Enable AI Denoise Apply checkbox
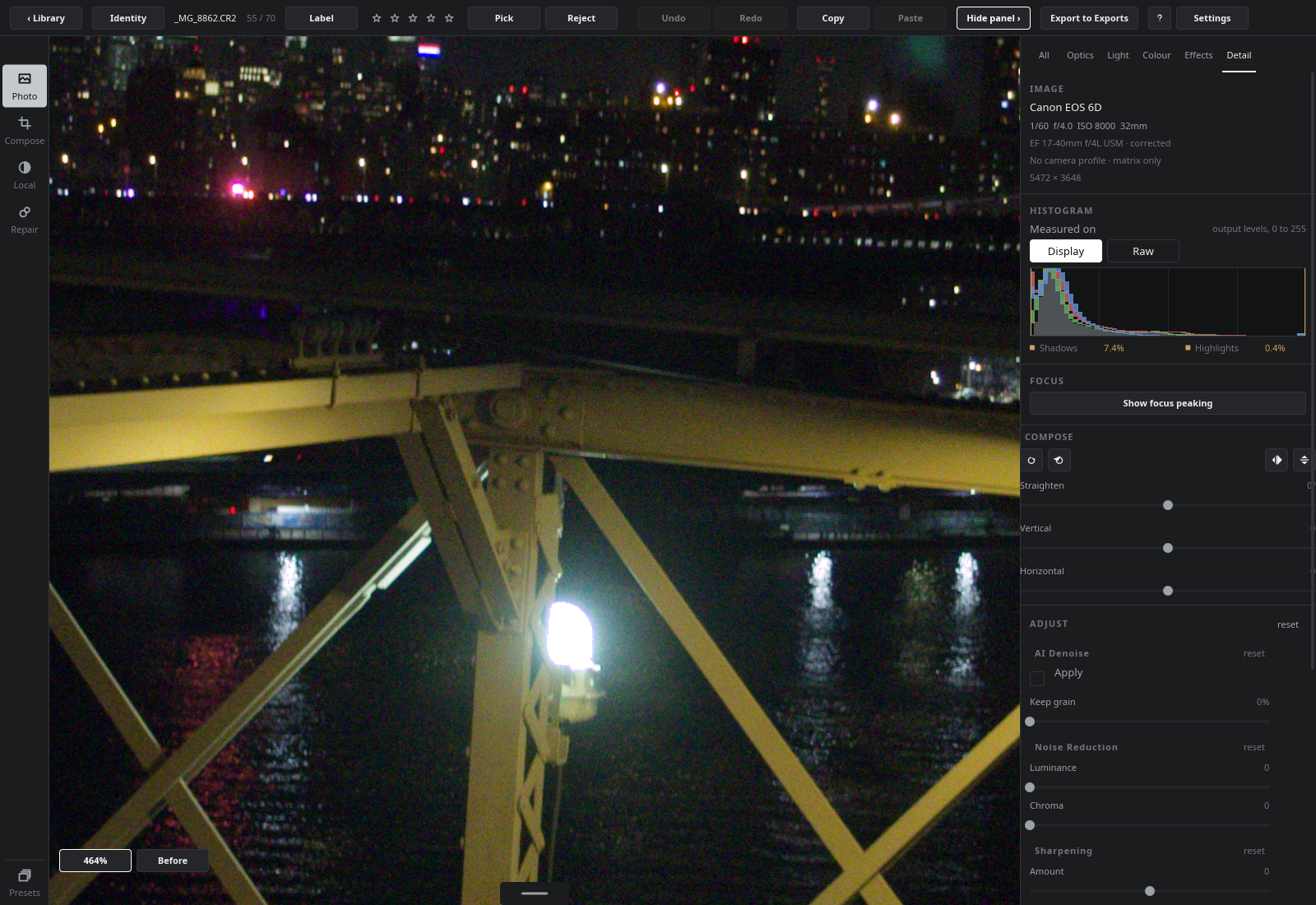Screen dimensions: 1316x905 tap(1037, 678)
